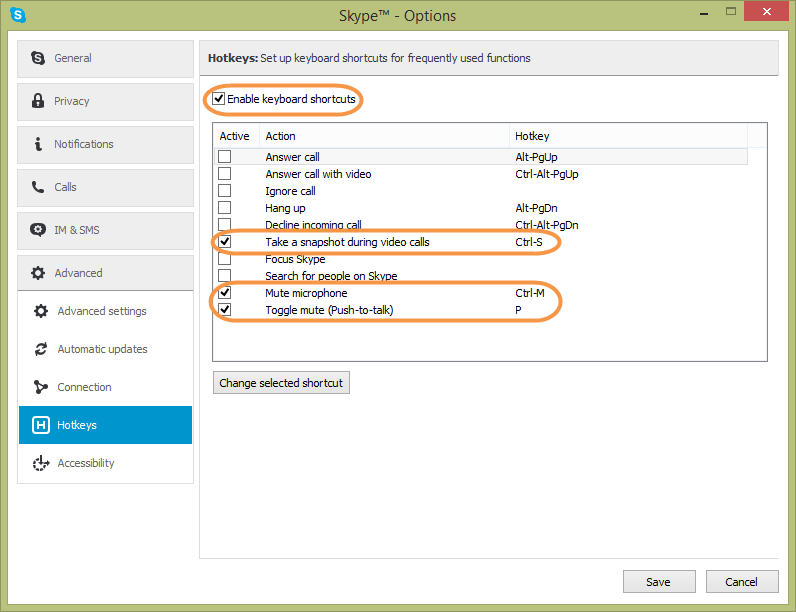The height and width of the screenshot is (612, 796).
Task: Click the Automatic updates refresh icon
Action: coord(41,349)
